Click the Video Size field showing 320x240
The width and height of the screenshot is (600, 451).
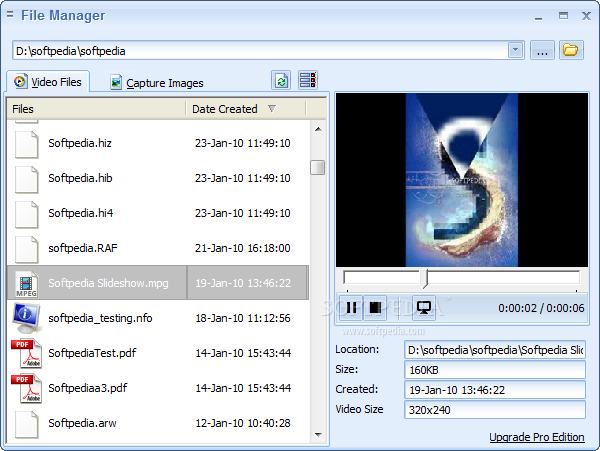(x=495, y=410)
